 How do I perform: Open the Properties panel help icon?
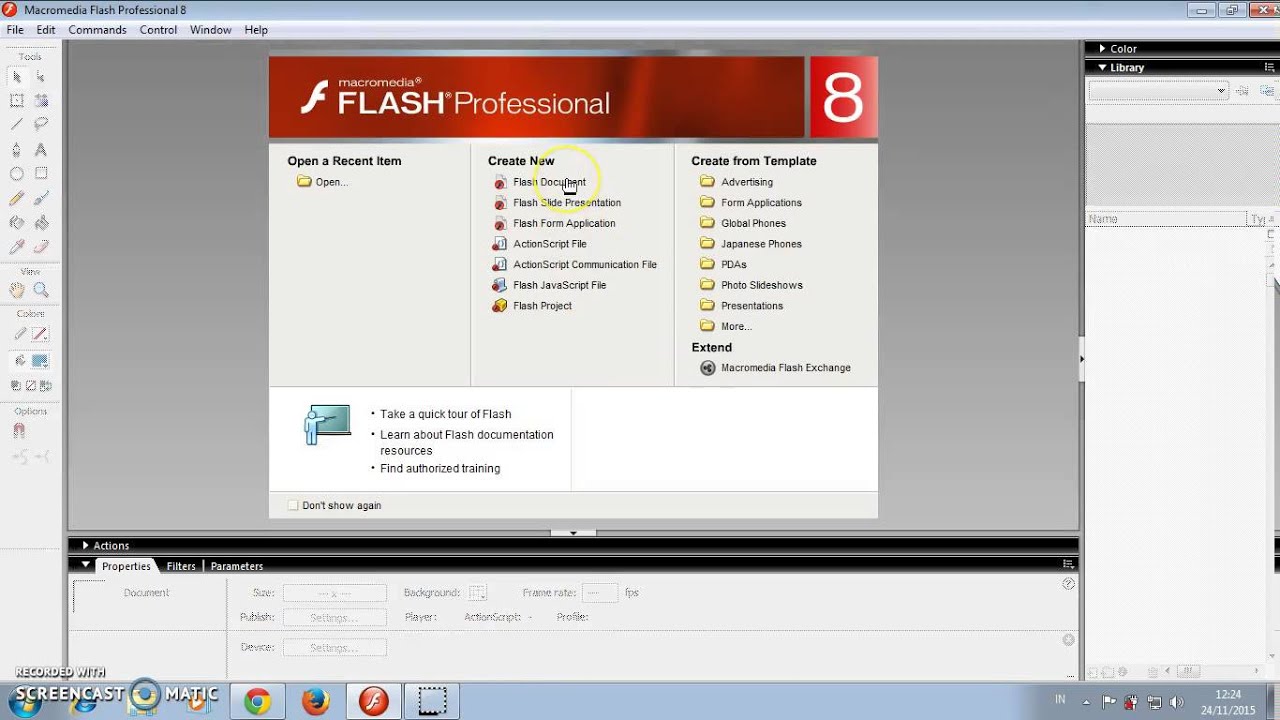click(x=1068, y=584)
